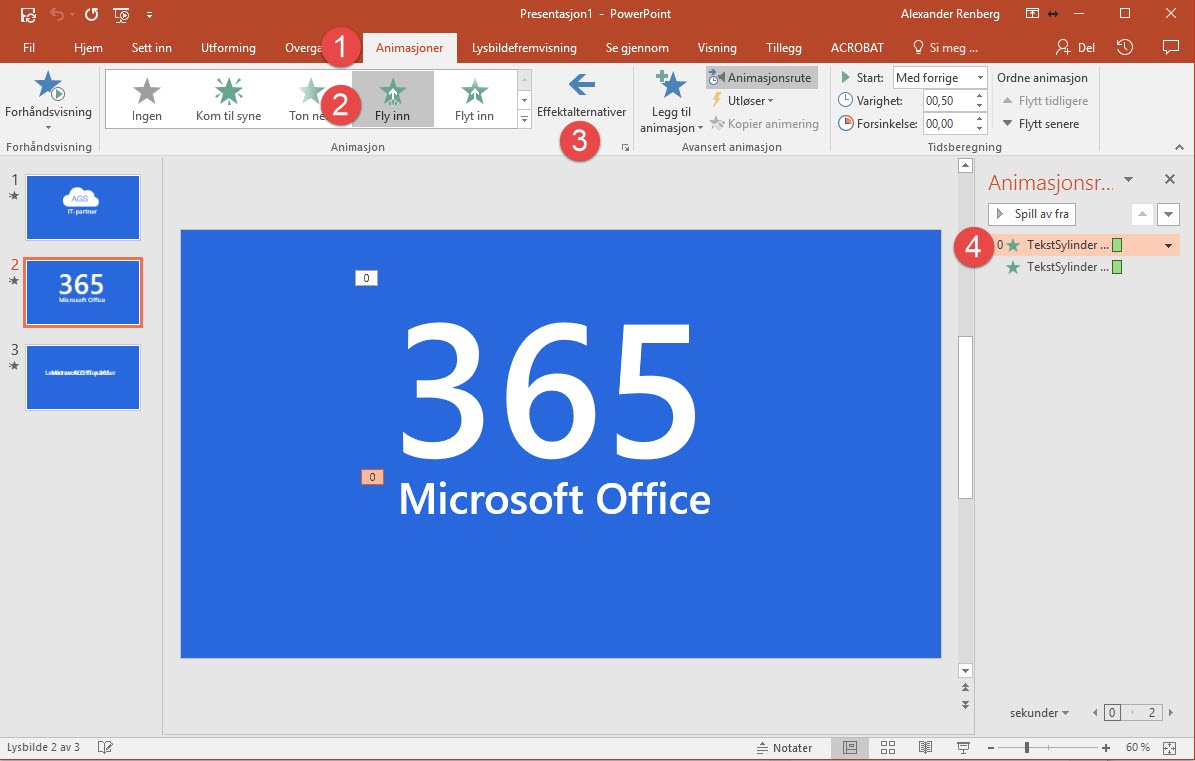Select slide 2 thumbnail showing 365
The height and width of the screenshot is (761, 1195).
point(83,293)
